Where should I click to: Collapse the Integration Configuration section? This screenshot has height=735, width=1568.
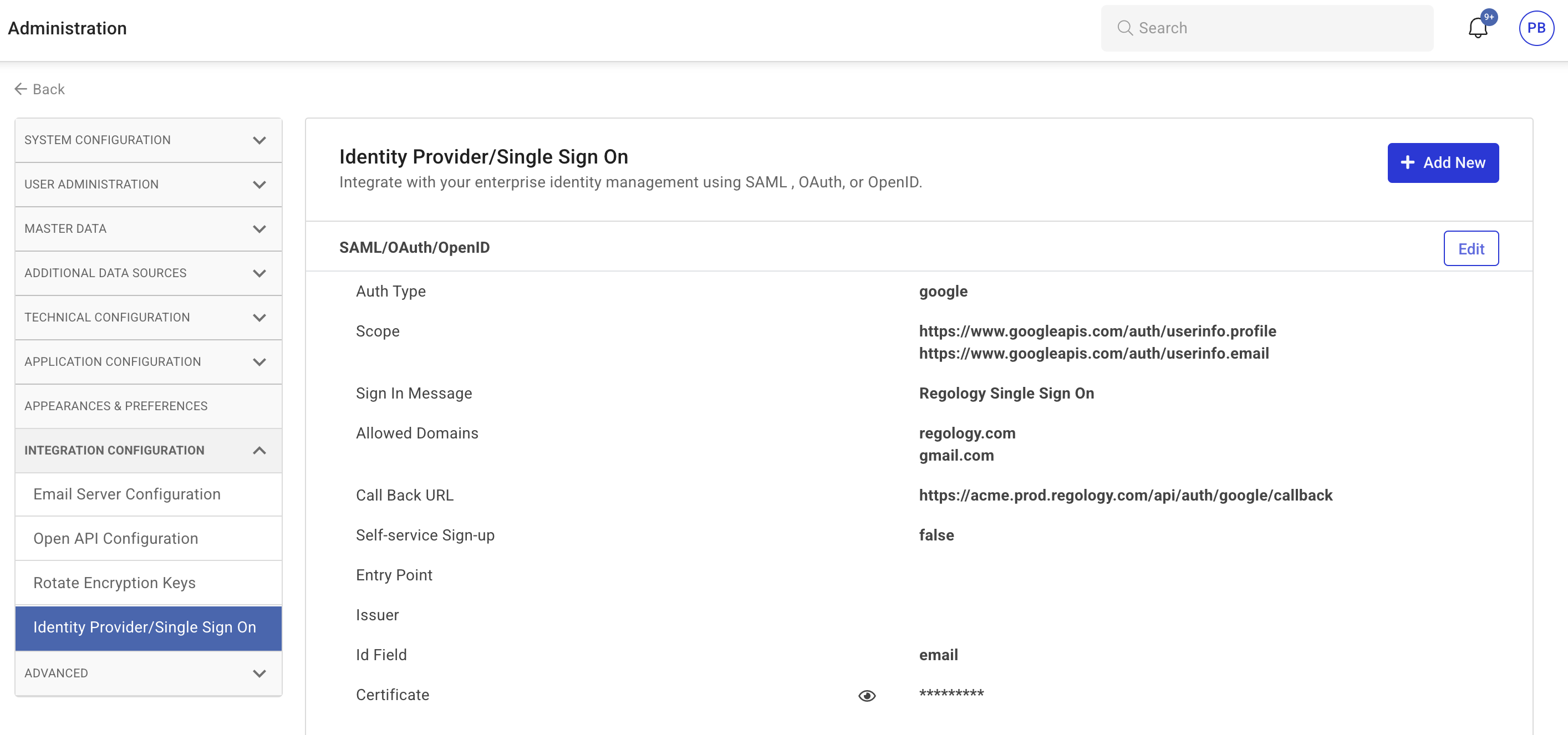259,451
